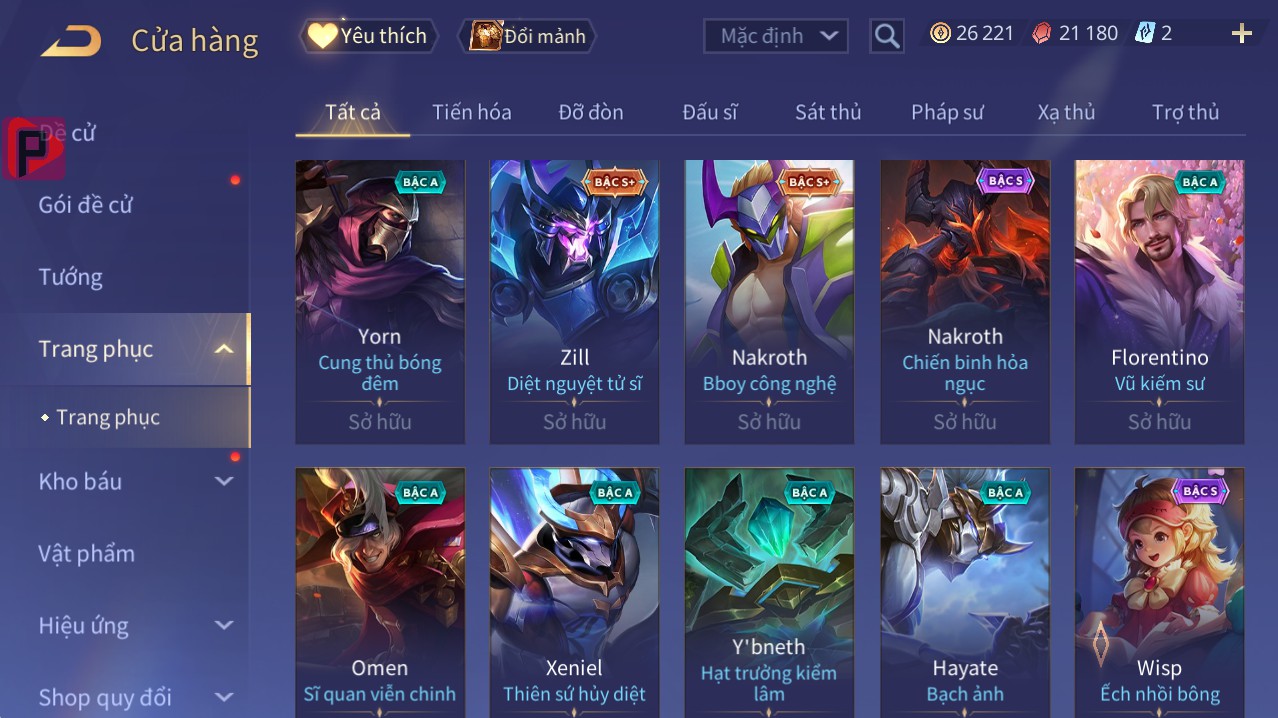1278x718 pixels.
Task: Collapse the Trang phục sidebar section
Action: click(x=224, y=349)
